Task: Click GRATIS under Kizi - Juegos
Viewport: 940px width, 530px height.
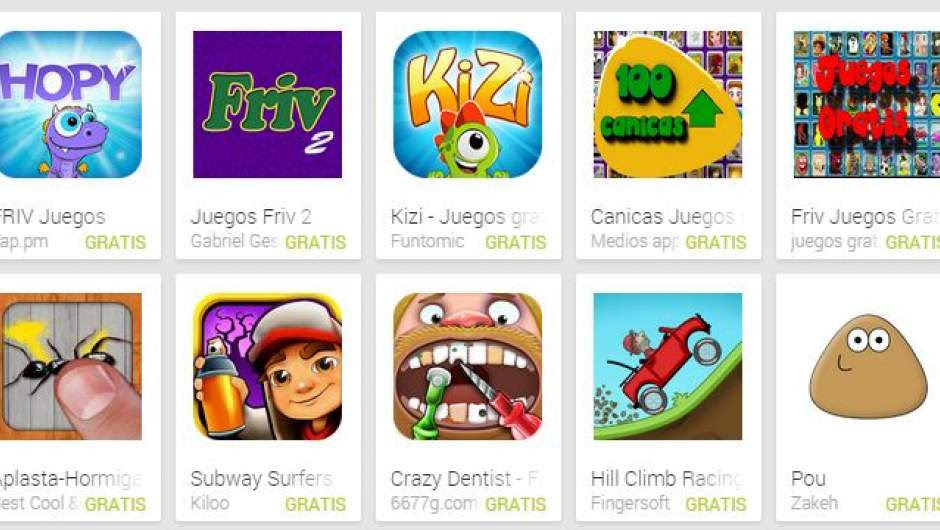Action: coord(516,242)
